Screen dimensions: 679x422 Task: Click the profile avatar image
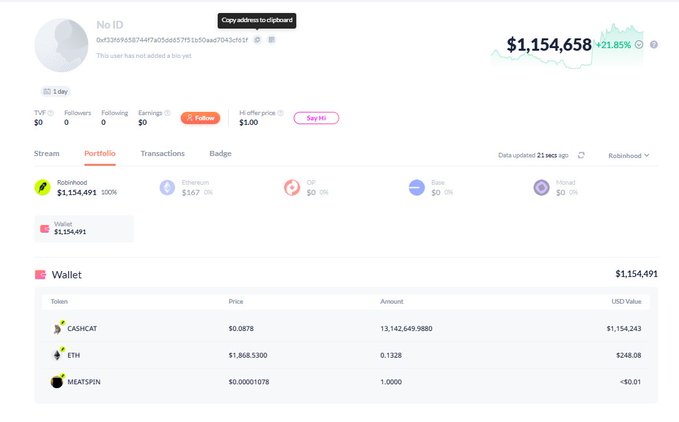coord(61,45)
